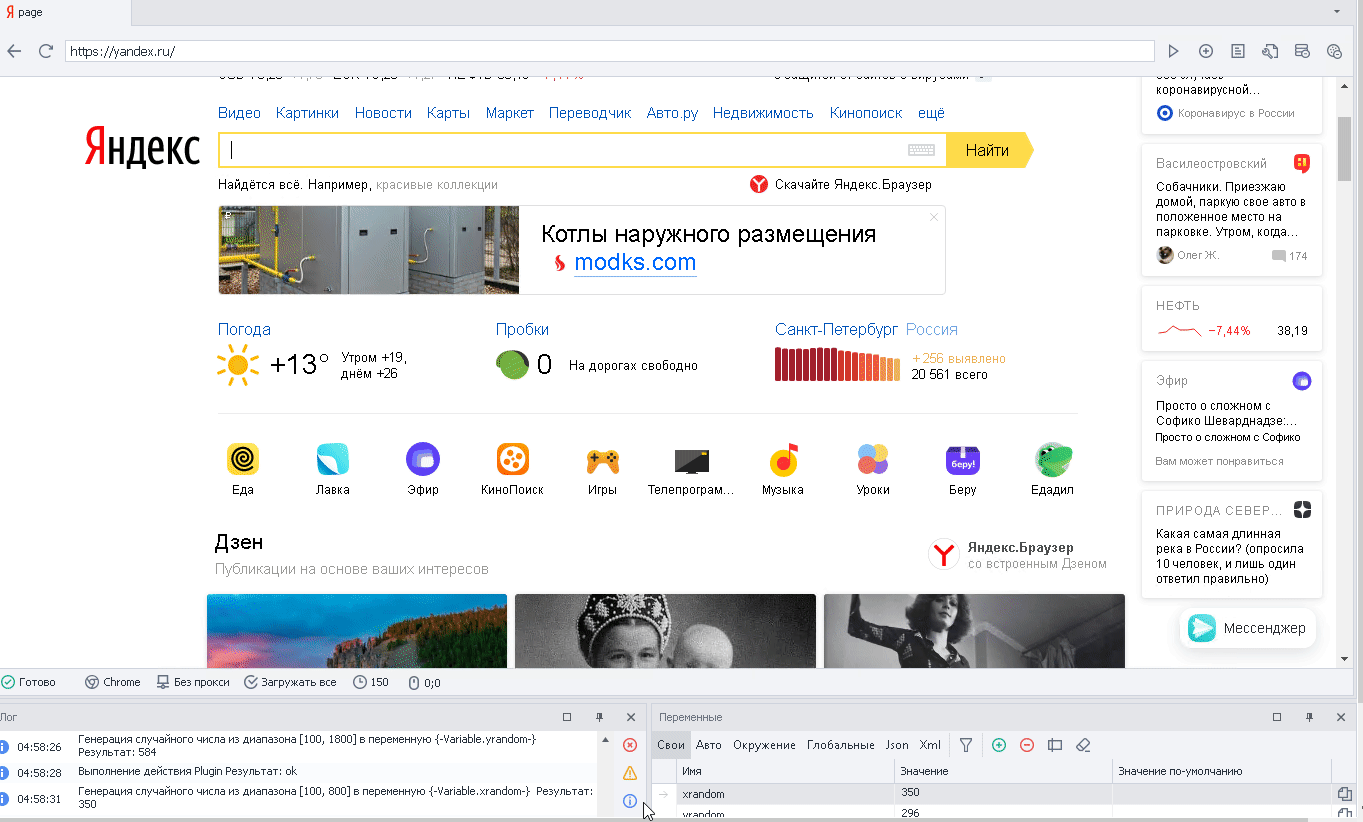Click the Яндекс logo

click(142, 147)
